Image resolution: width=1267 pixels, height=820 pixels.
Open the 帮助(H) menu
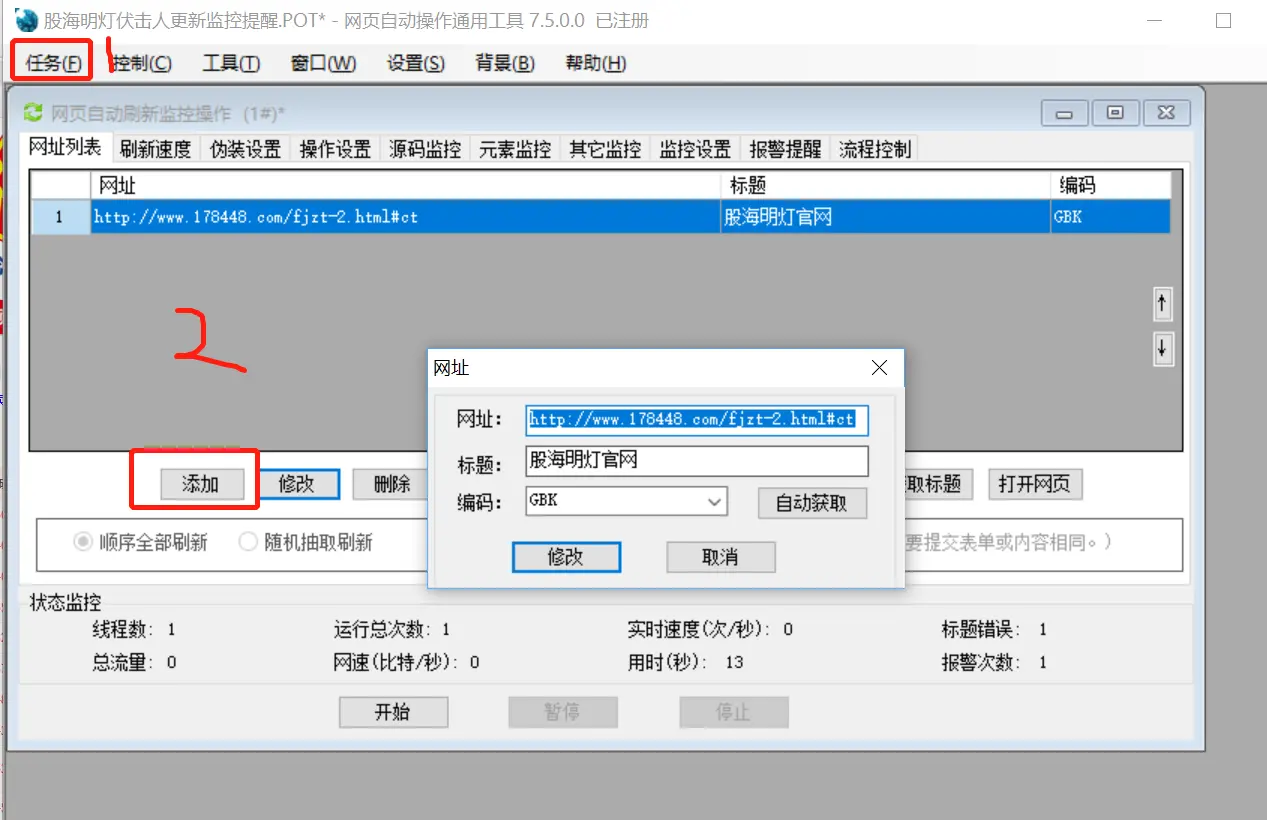(596, 63)
